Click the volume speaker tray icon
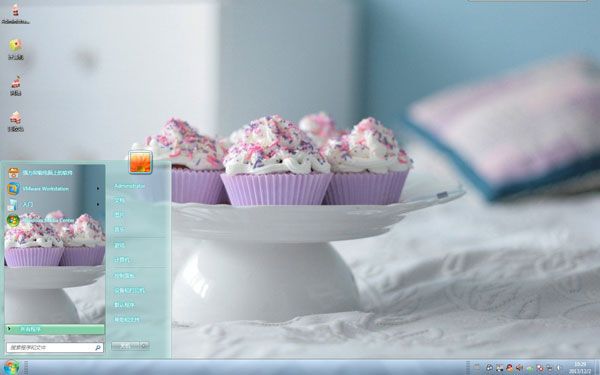This screenshot has width=600, height=375. click(519, 368)
